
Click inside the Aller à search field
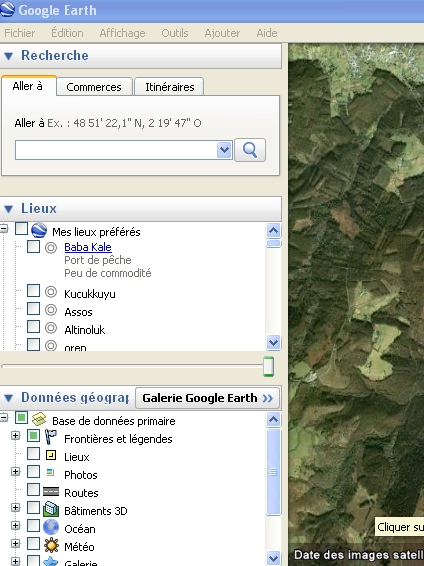(116, 150)
